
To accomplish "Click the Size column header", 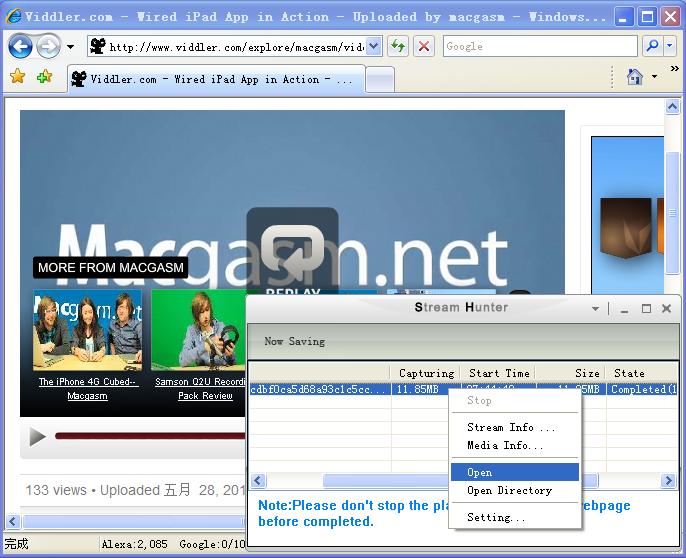I will click(x=571, y=373).
